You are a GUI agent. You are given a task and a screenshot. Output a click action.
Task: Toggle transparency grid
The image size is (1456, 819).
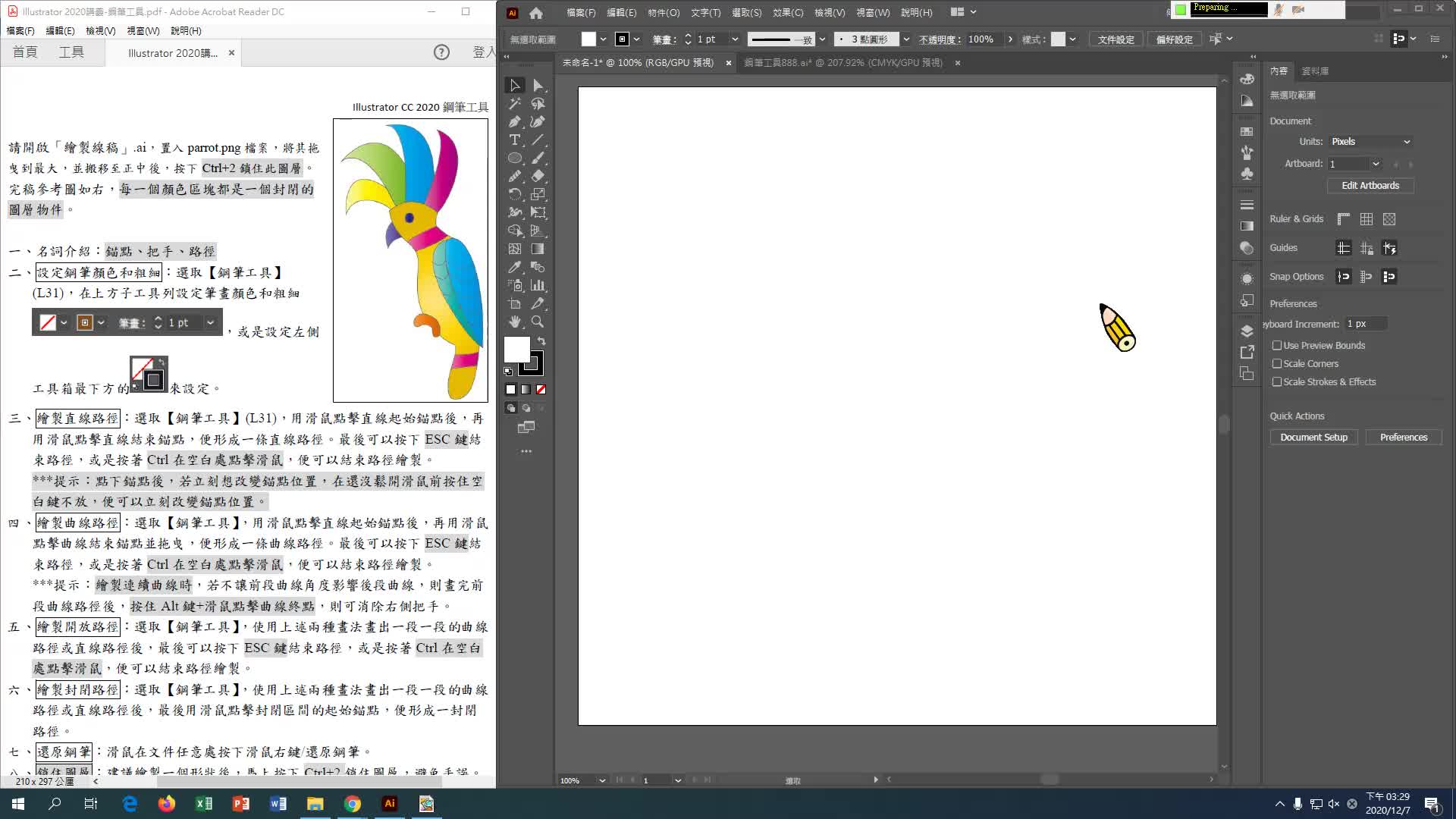1389,219
